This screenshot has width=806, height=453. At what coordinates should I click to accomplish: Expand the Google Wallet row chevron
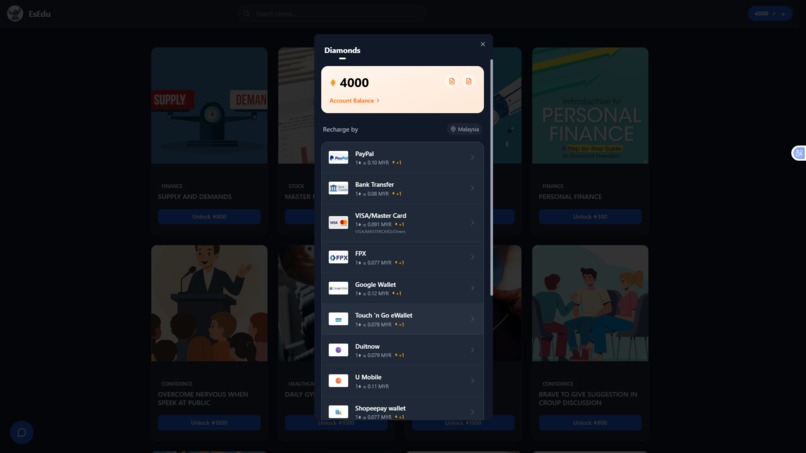pyautogui.click(x=472, y=288)
